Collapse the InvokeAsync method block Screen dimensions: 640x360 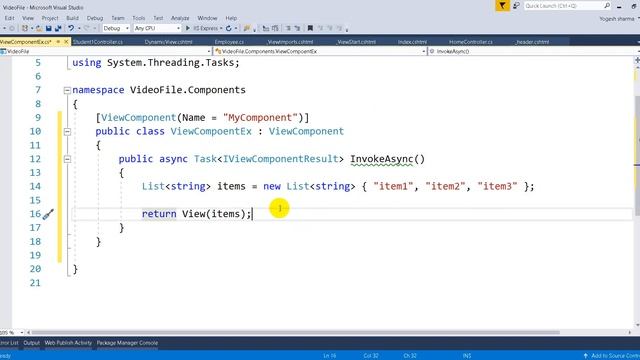pos(67,159)
